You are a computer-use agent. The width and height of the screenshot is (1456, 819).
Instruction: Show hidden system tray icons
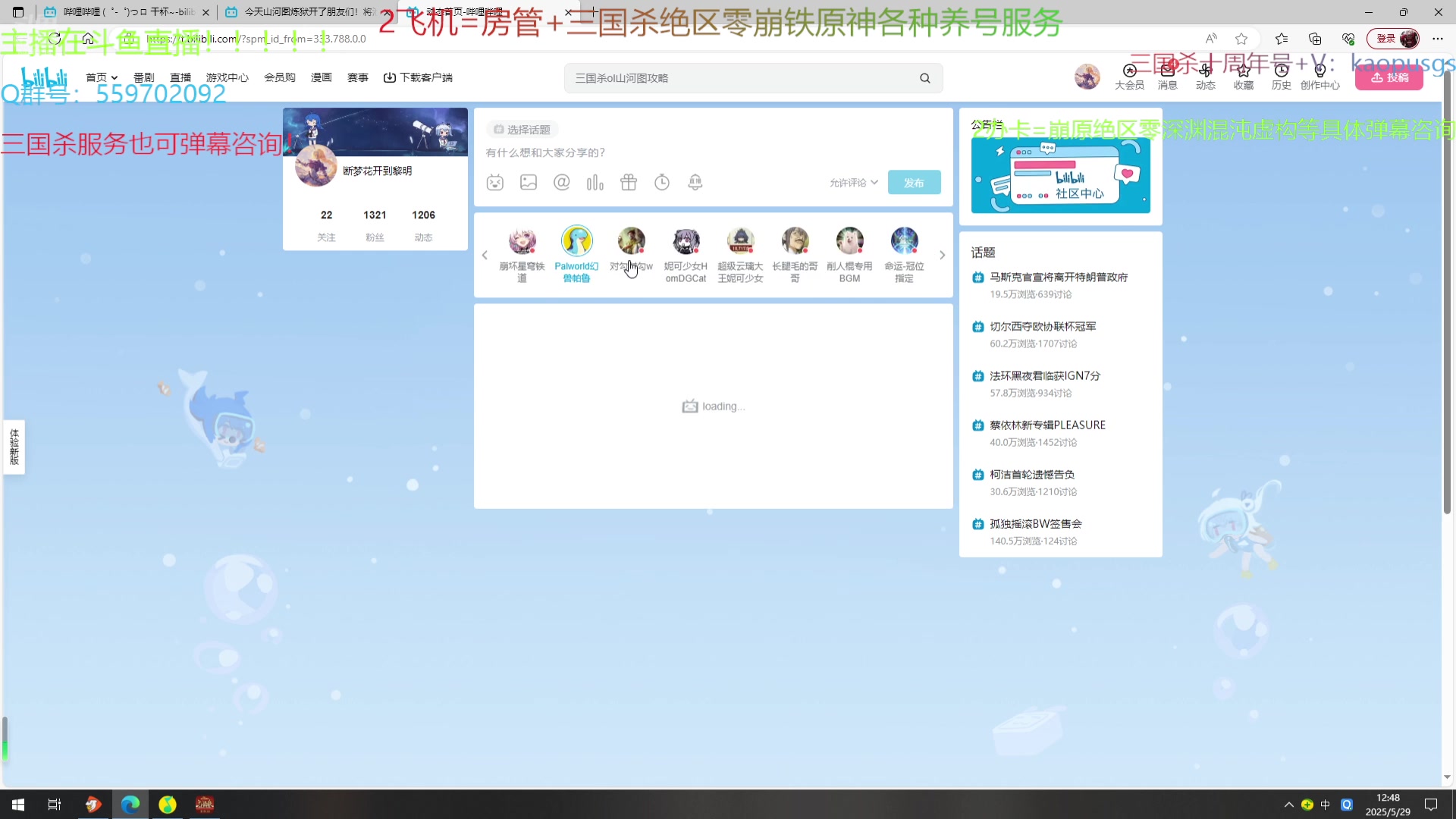pyautogui.click(x=1288, y=805)
